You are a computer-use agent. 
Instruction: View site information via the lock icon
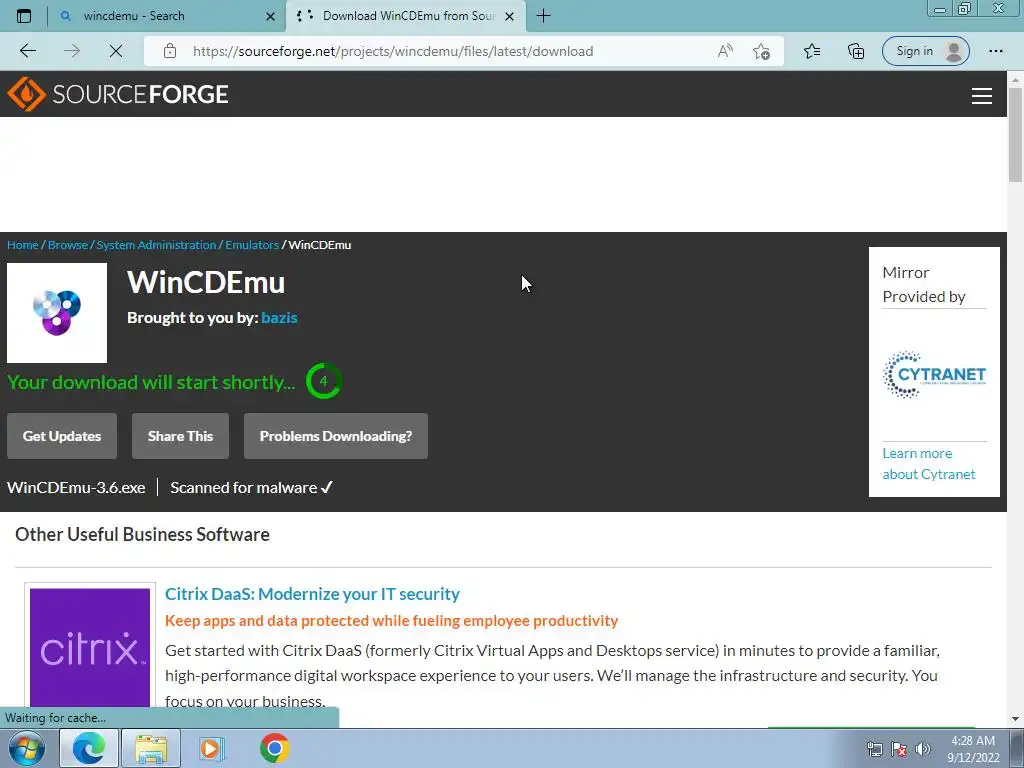(170, 51)
